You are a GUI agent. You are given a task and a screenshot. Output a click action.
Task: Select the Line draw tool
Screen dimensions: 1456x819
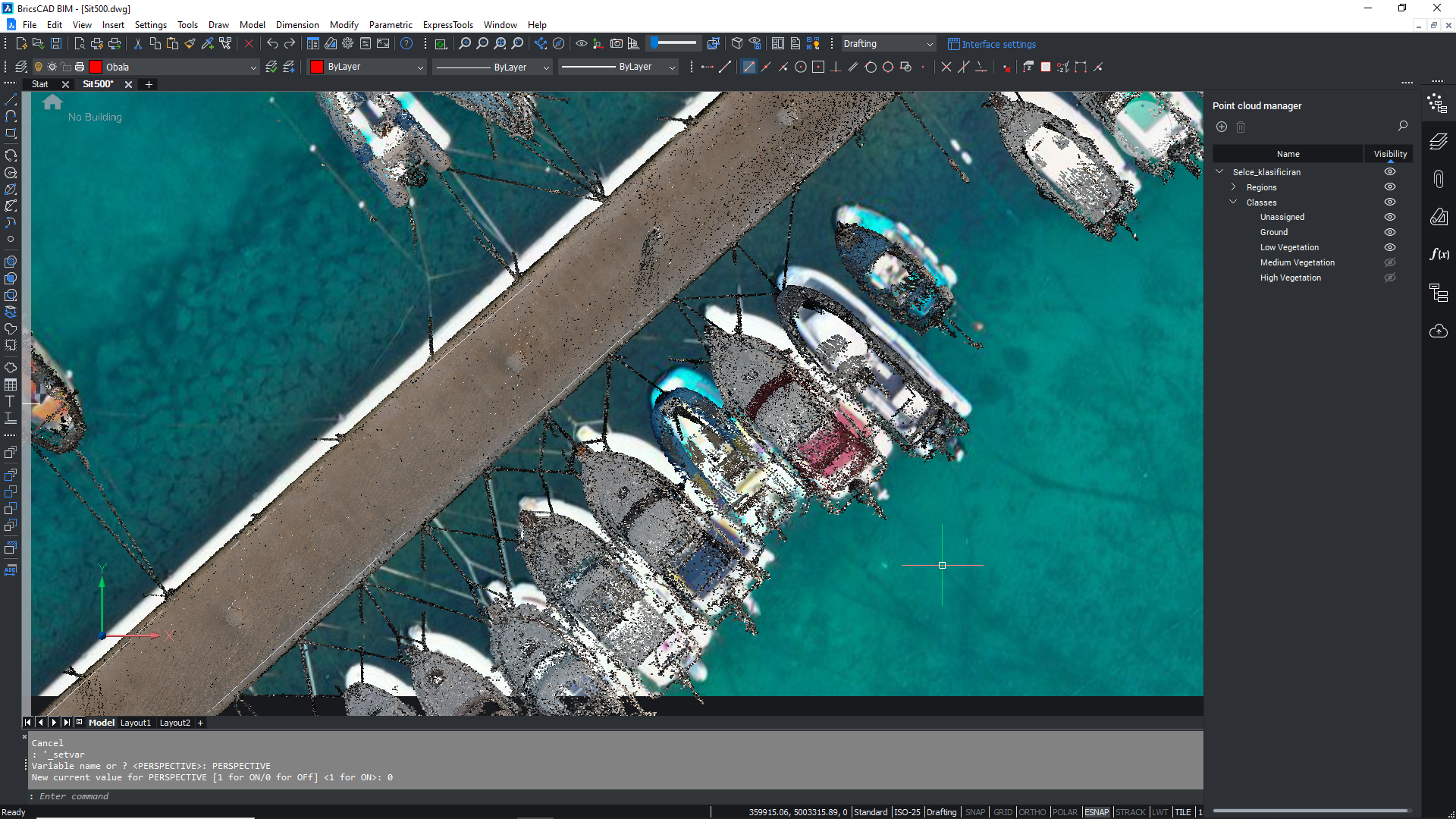click(x=11, y=100)
